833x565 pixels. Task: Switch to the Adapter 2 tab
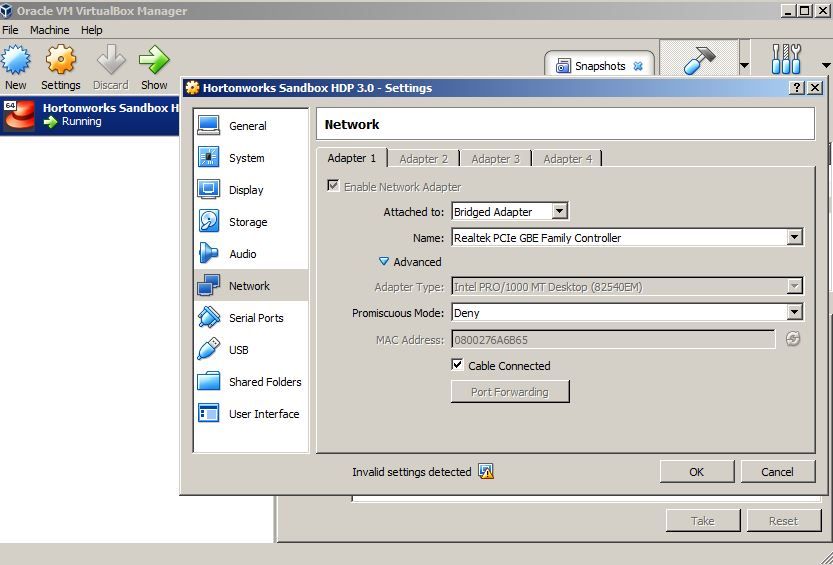(x=423, y=159)
